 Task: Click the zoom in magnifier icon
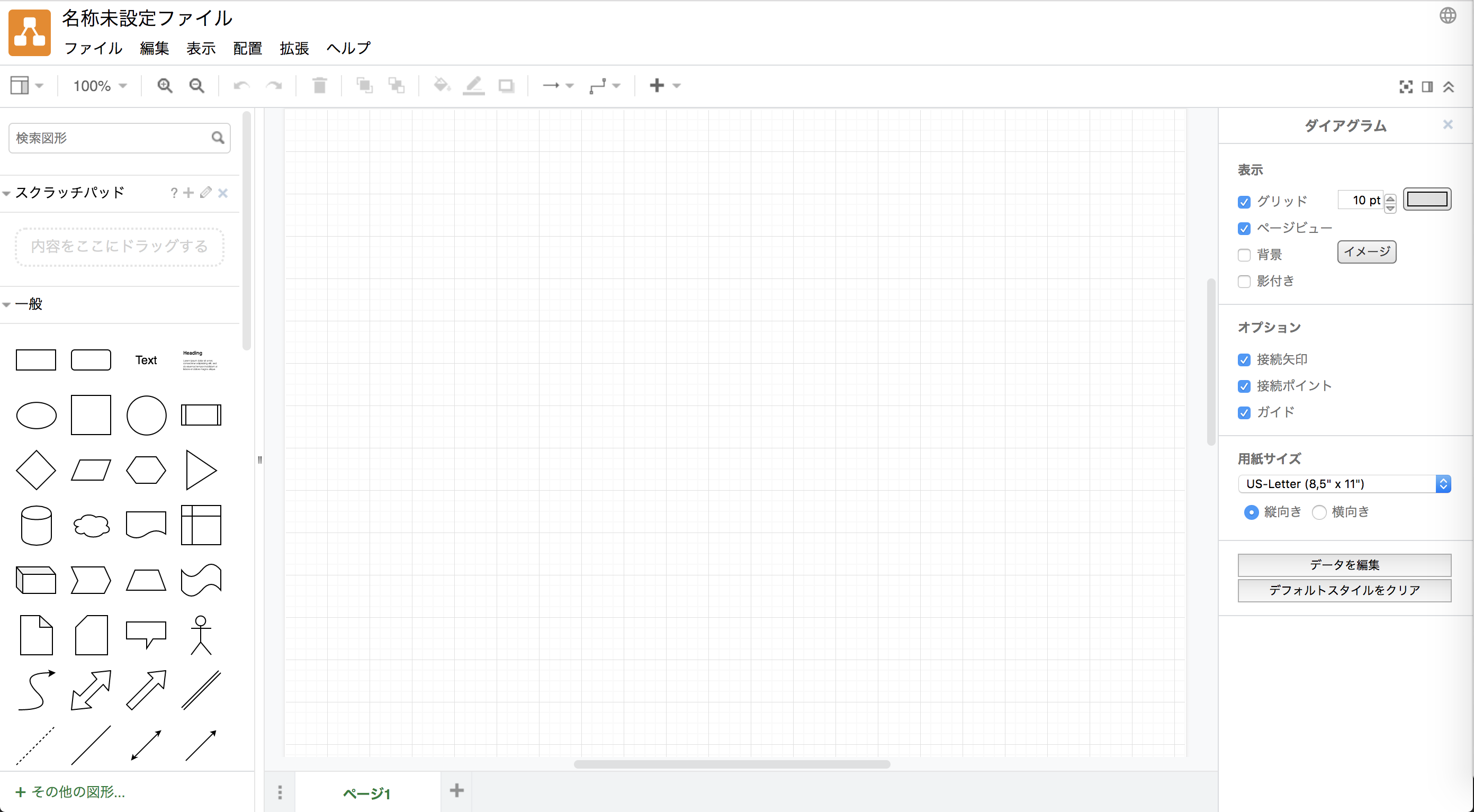(165, 86)
